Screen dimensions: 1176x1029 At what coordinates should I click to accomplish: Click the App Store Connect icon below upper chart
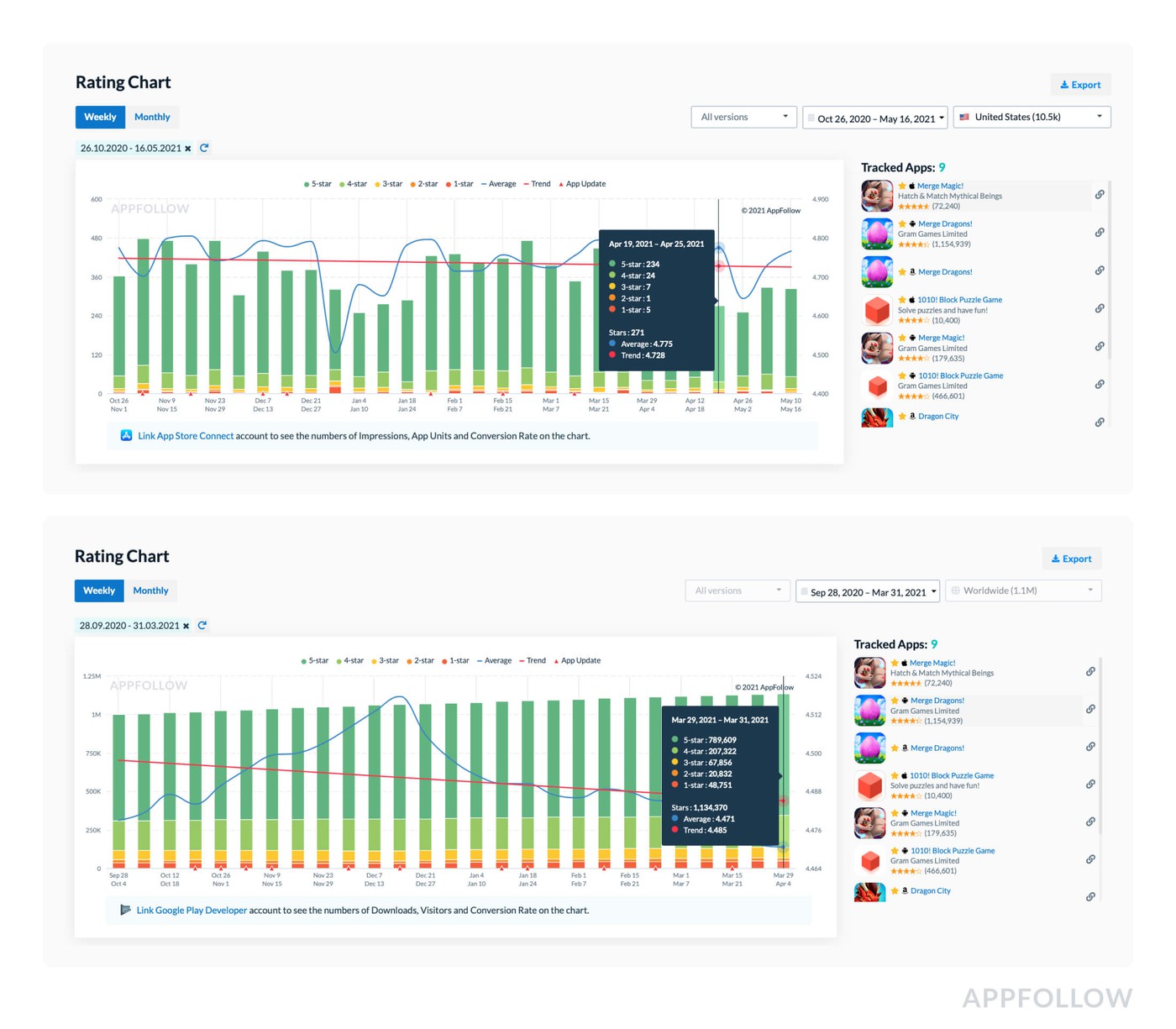pos(126,435)
